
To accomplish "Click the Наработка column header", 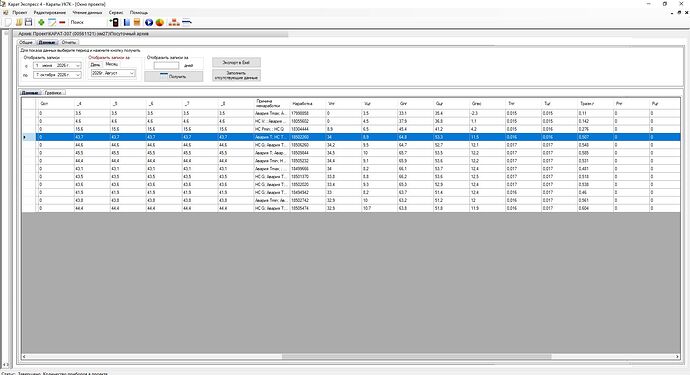I will coord(308,104).
